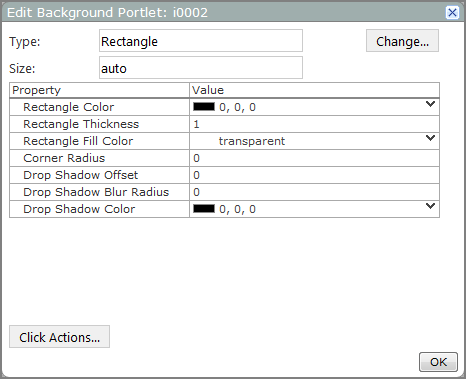Expand the Drop Shadow Color dropdown arrow
The image size is (466, 379).
430,206
